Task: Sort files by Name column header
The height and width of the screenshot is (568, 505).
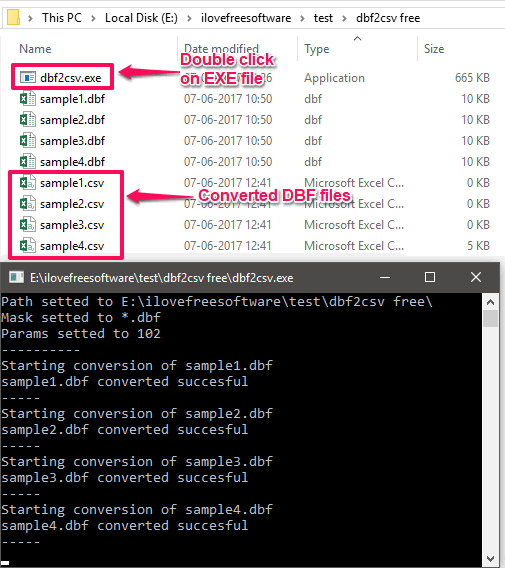Action: point(35,49)
